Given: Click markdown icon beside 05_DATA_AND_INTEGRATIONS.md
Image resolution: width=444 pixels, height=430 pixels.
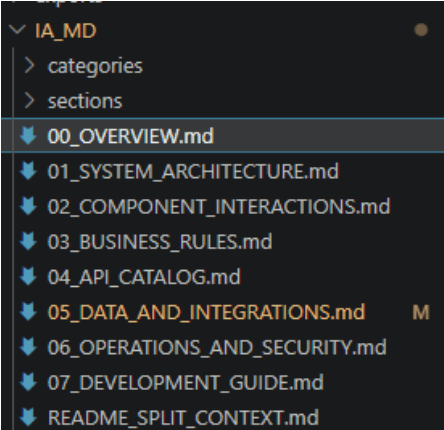Looking at the screenshot, I should click(x=28, y=312).
